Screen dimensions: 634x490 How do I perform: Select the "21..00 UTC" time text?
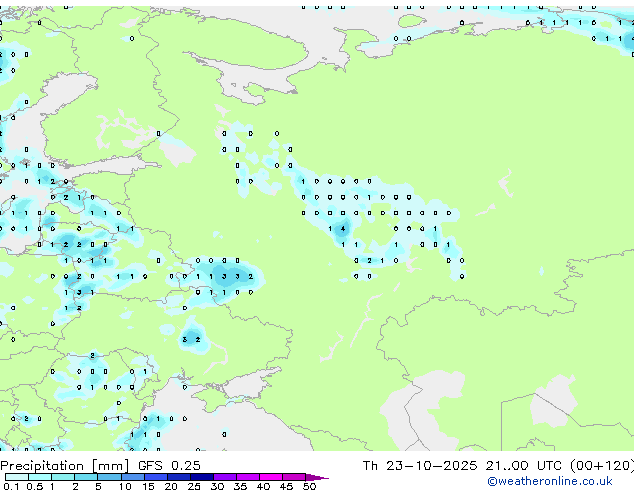pyautogui.click(x=524, y=466)
